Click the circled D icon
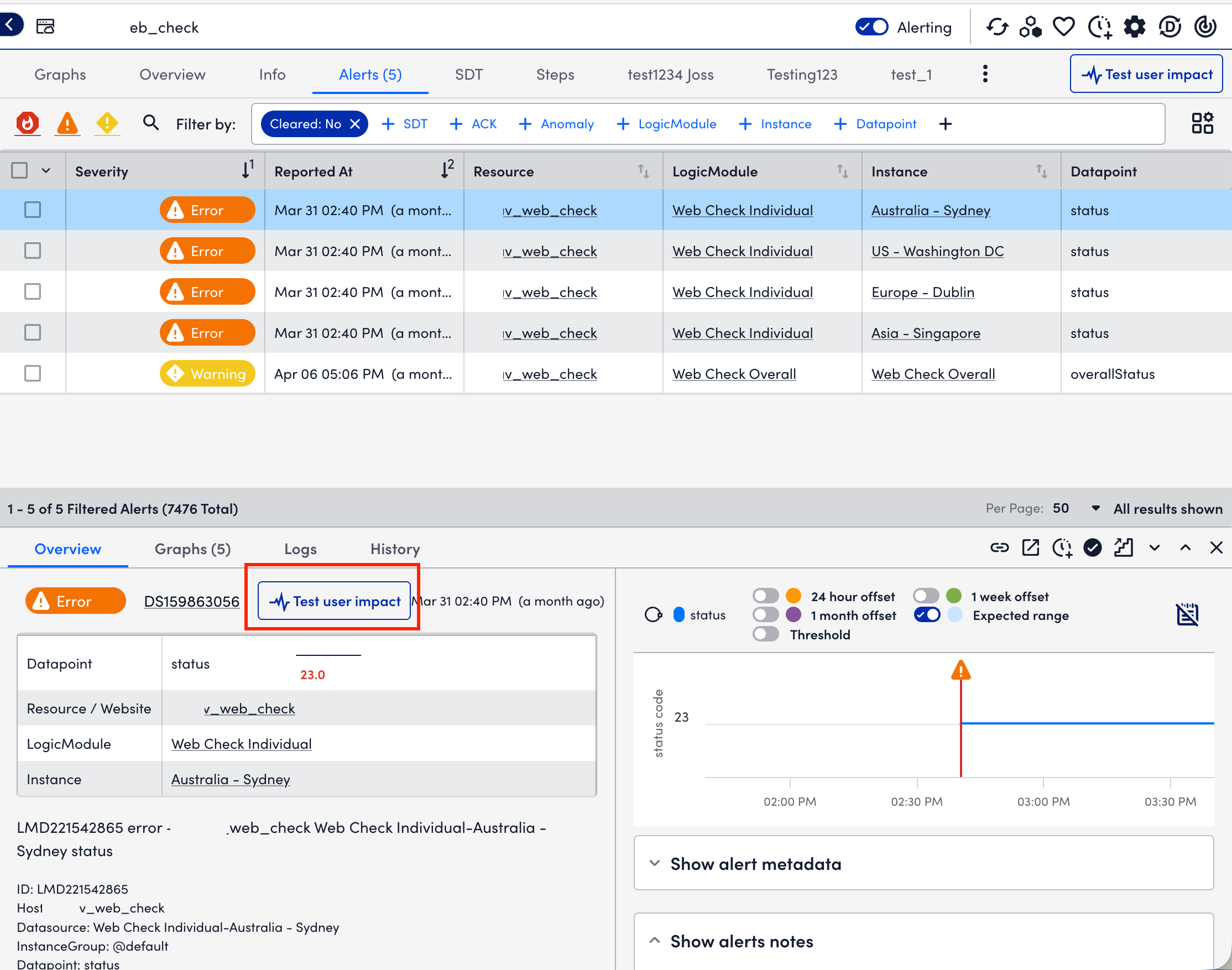 coord(1170,27)
